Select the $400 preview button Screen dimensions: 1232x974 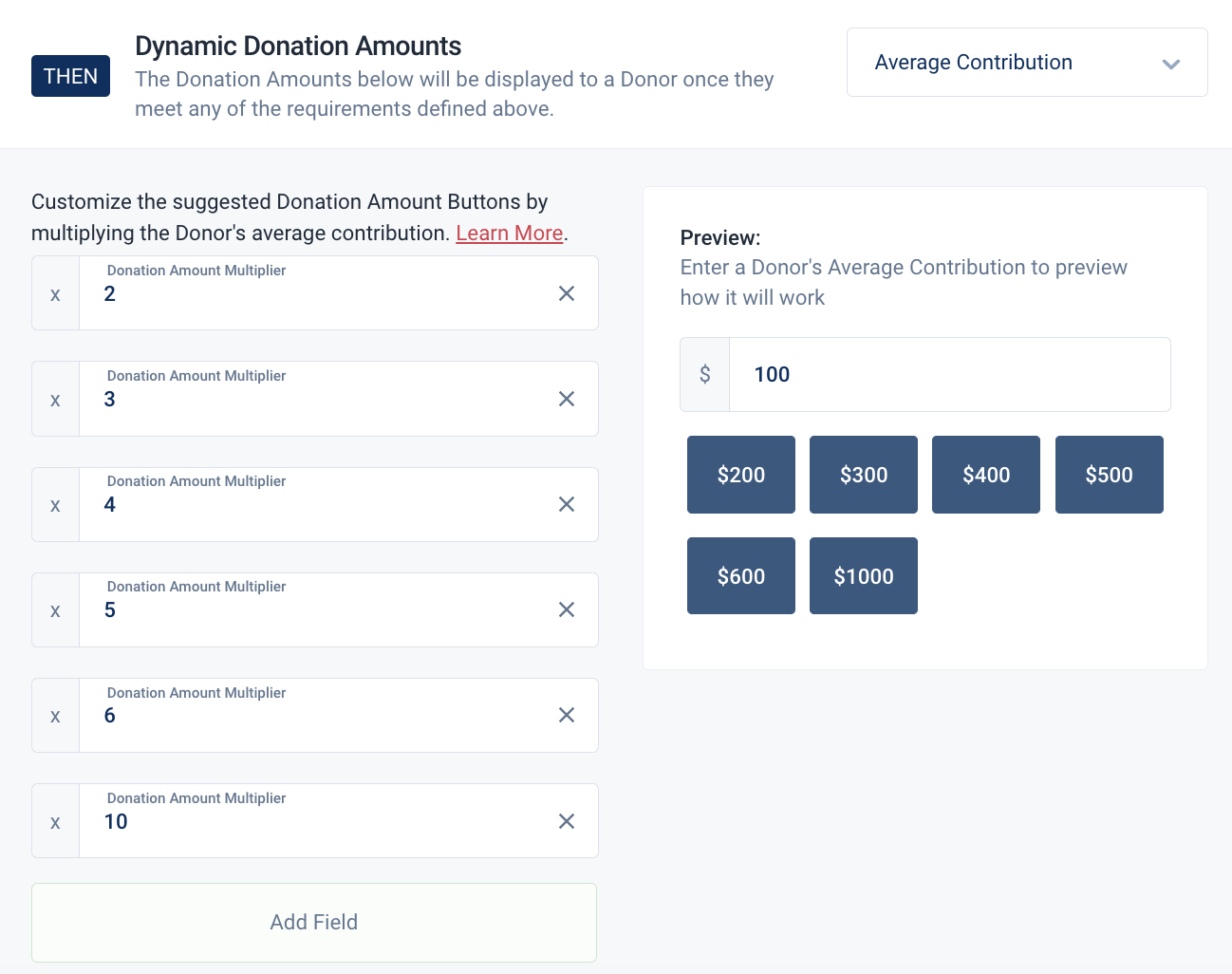986,475
